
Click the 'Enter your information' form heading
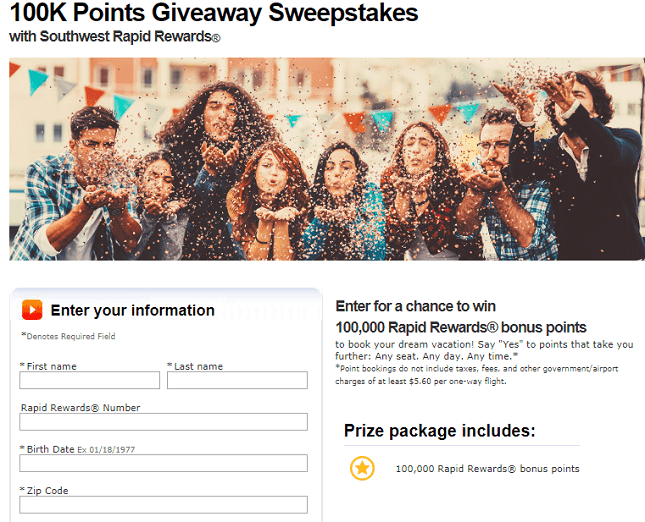tap(132, 310)
